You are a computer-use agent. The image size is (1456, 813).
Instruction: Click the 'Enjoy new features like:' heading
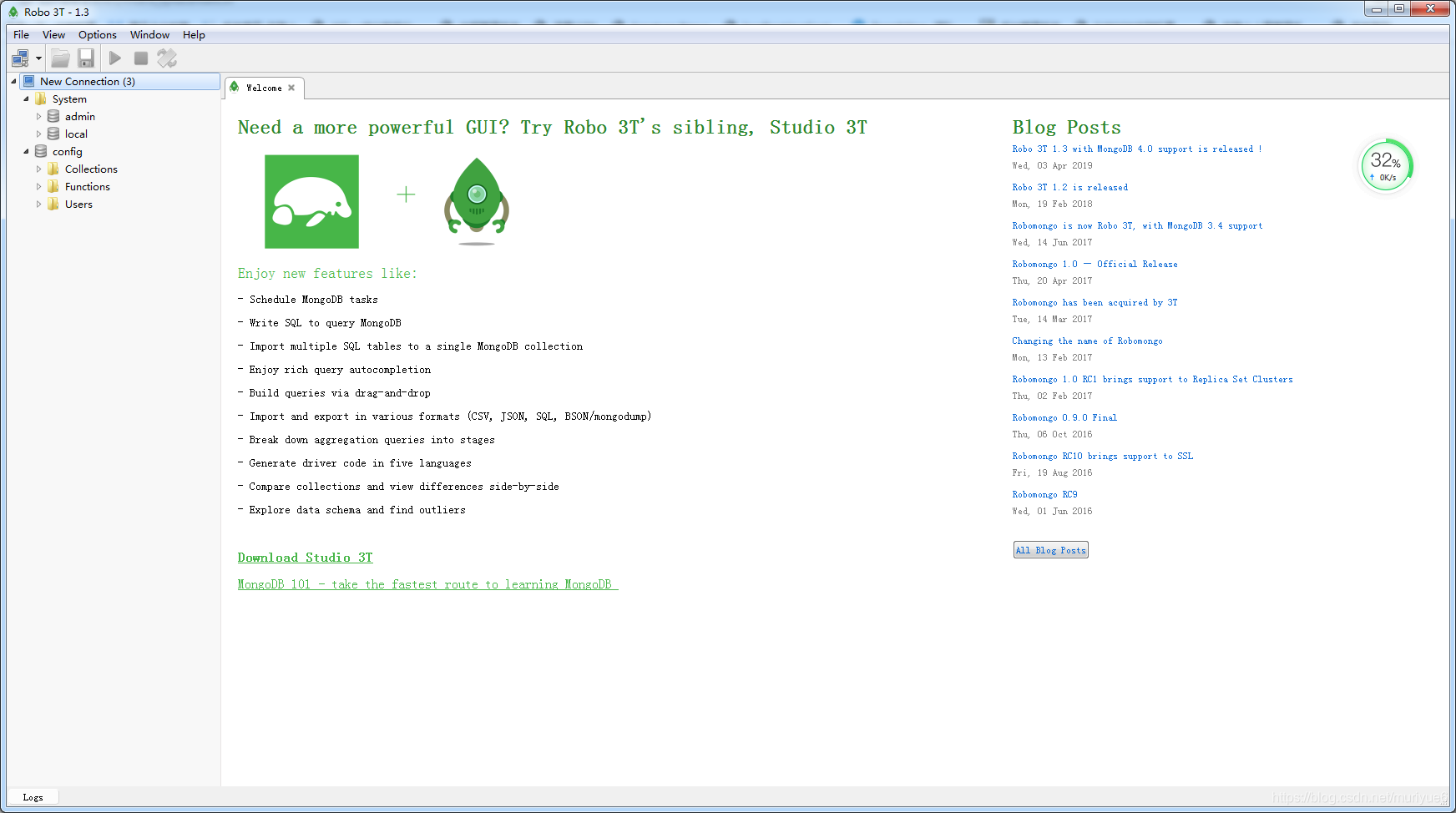[x=326, y=273]
